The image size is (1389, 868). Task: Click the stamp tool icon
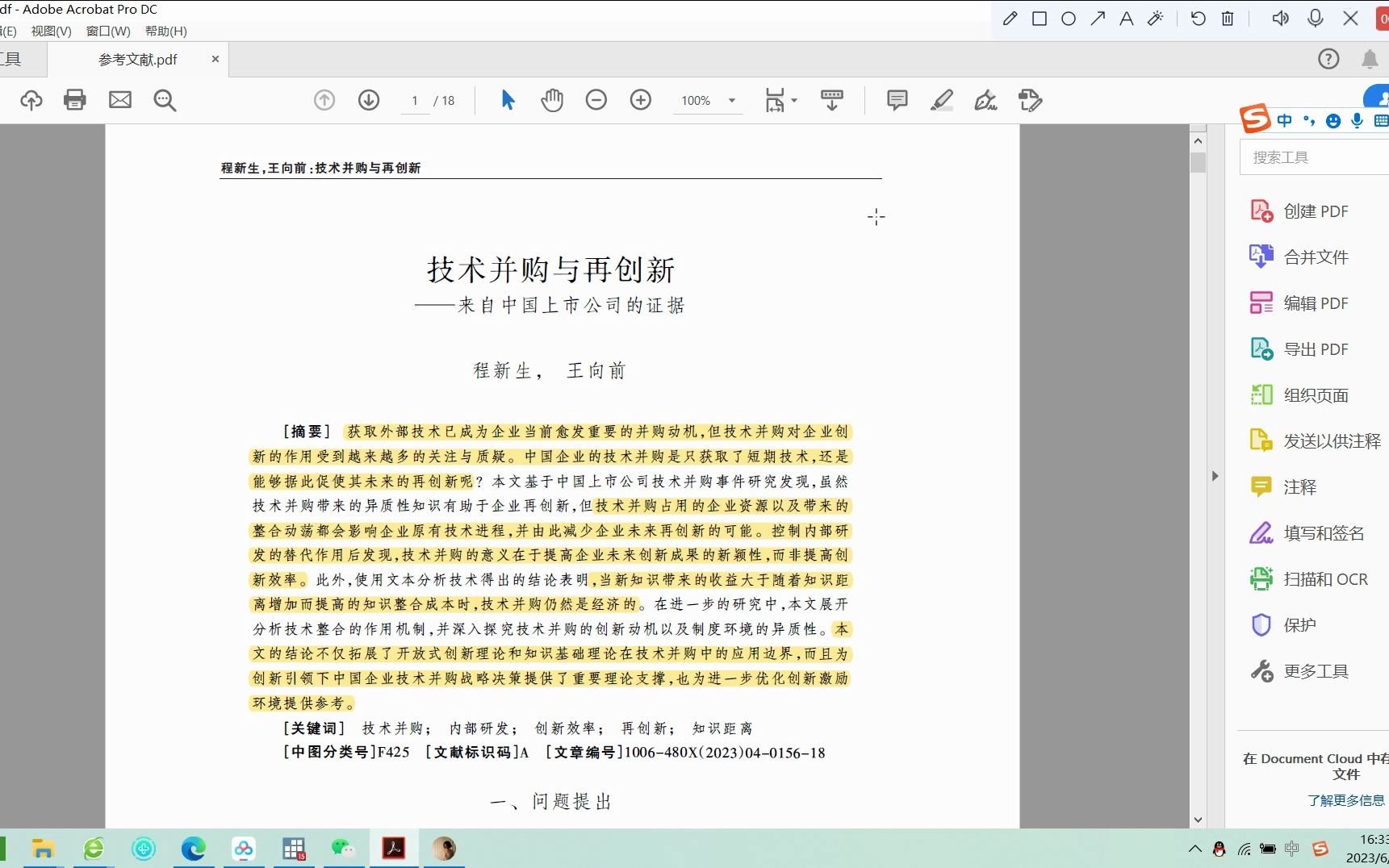tap(1031, 100)
